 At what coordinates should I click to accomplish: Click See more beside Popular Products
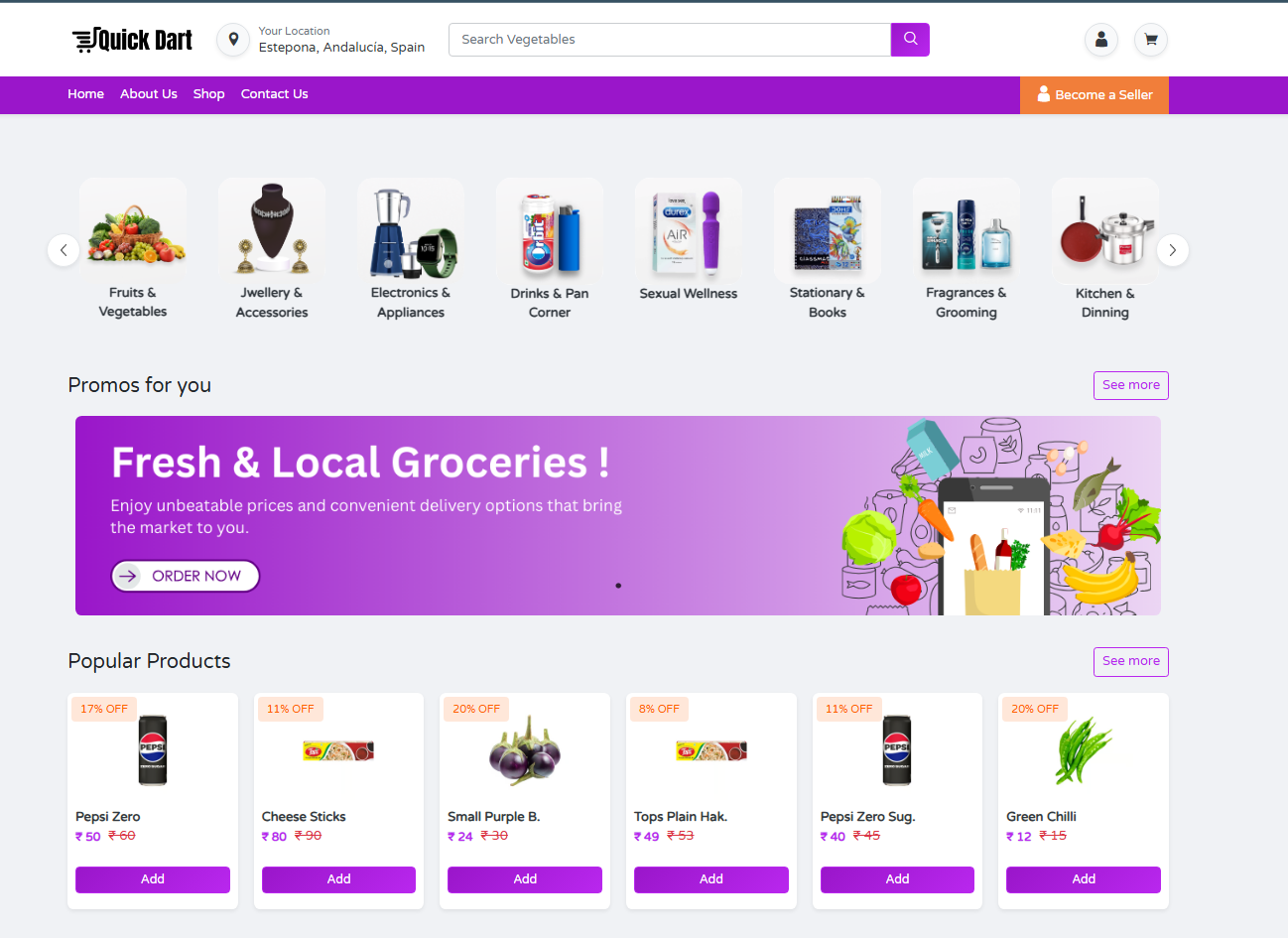(1131, 661)
